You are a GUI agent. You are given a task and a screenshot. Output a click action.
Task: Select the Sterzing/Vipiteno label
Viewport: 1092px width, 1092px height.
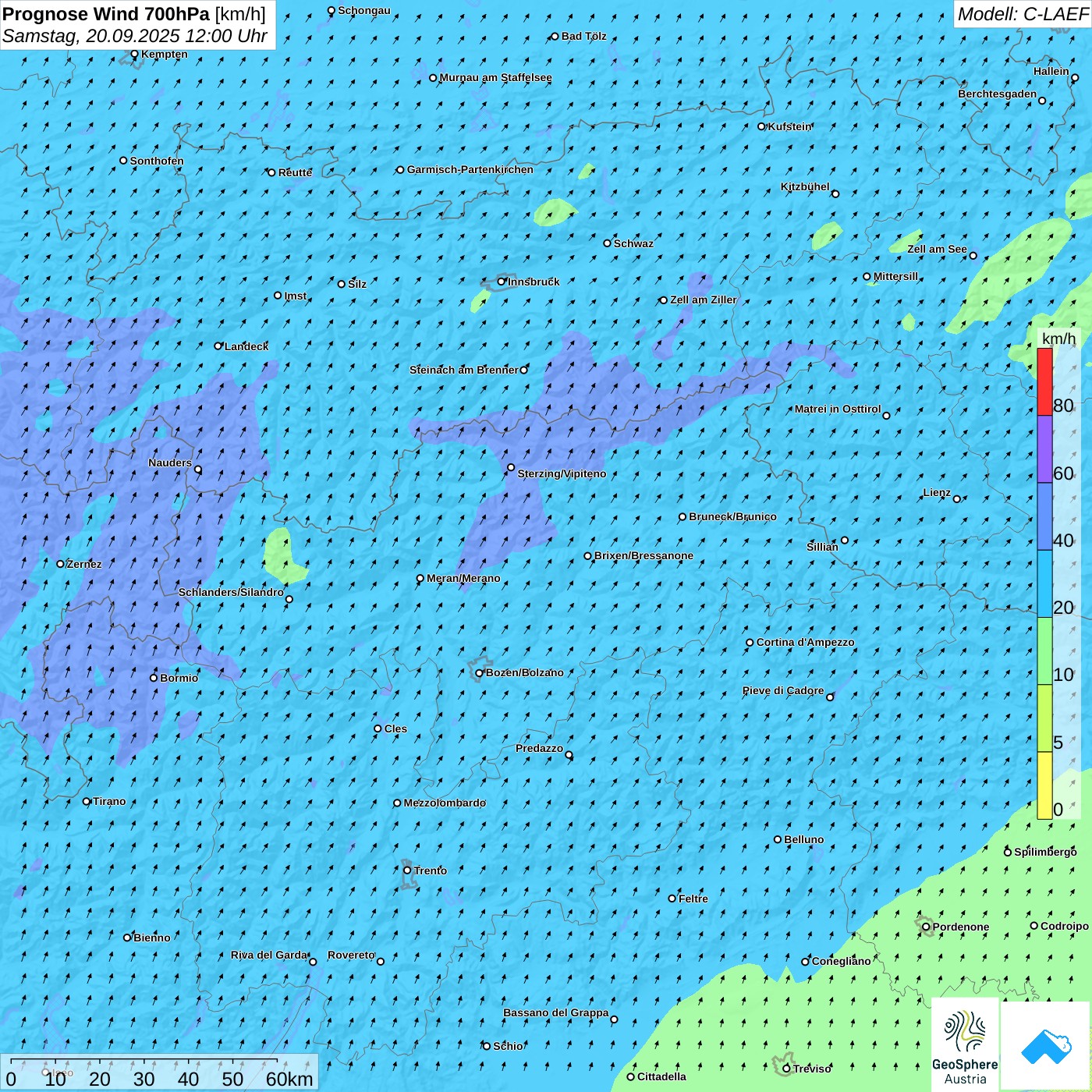point(562,473)
